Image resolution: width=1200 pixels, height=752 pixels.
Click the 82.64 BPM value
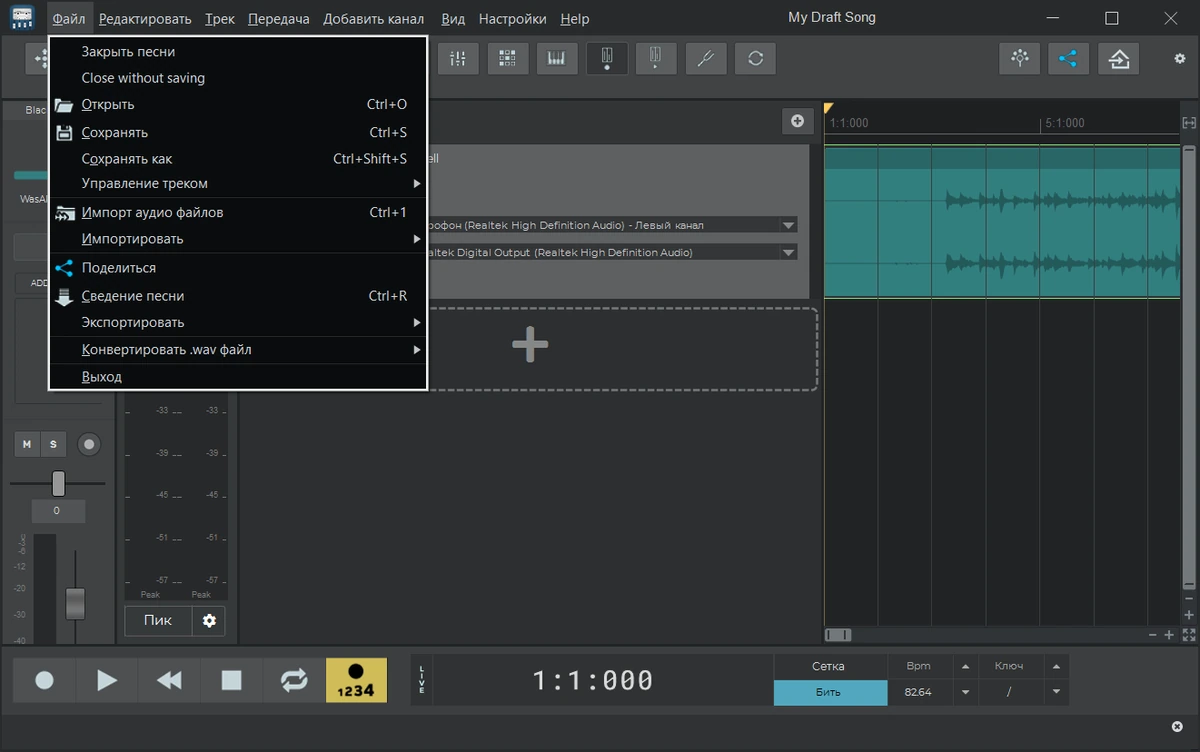click(x=917, y=692)
